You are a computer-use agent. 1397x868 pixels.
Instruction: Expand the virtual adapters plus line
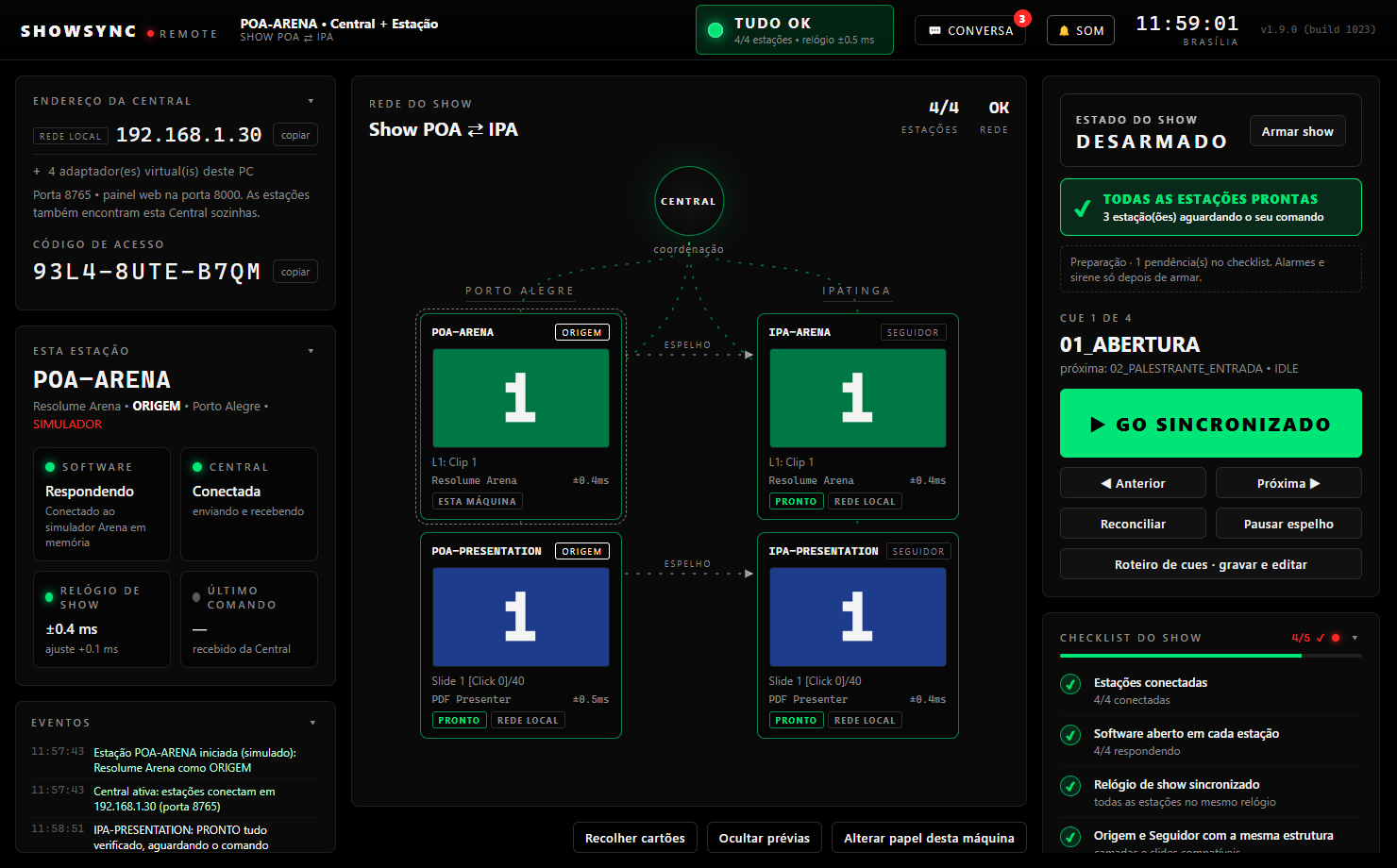(143, 171)
